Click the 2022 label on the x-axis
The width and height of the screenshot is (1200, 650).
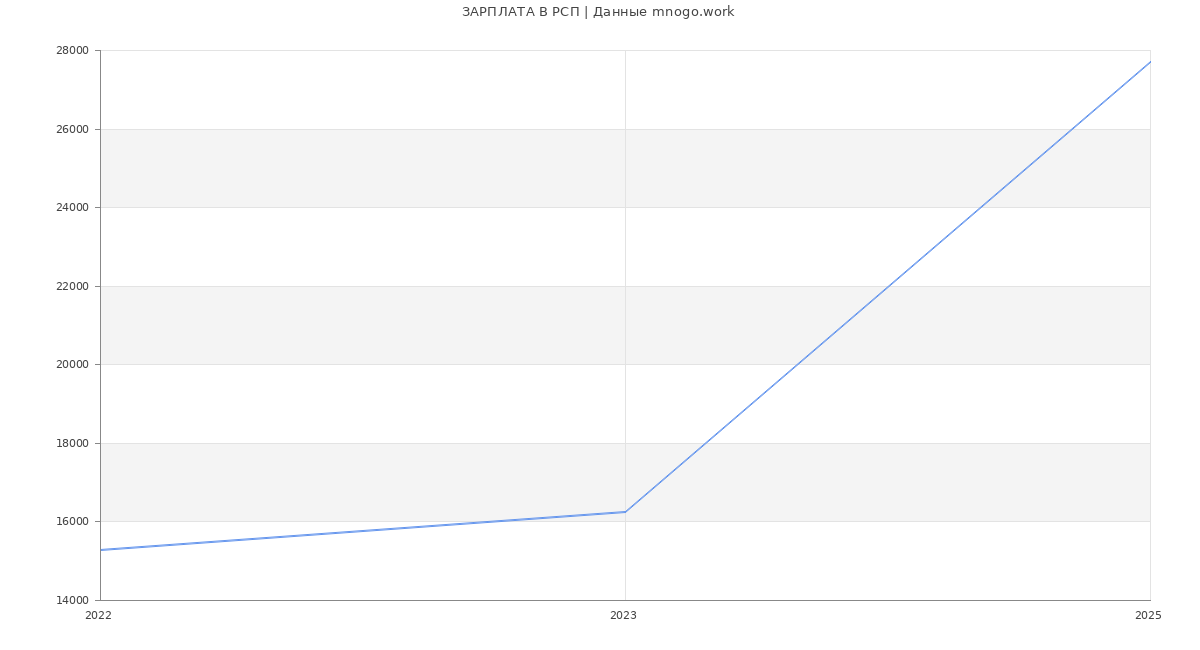tap(99, 616)
